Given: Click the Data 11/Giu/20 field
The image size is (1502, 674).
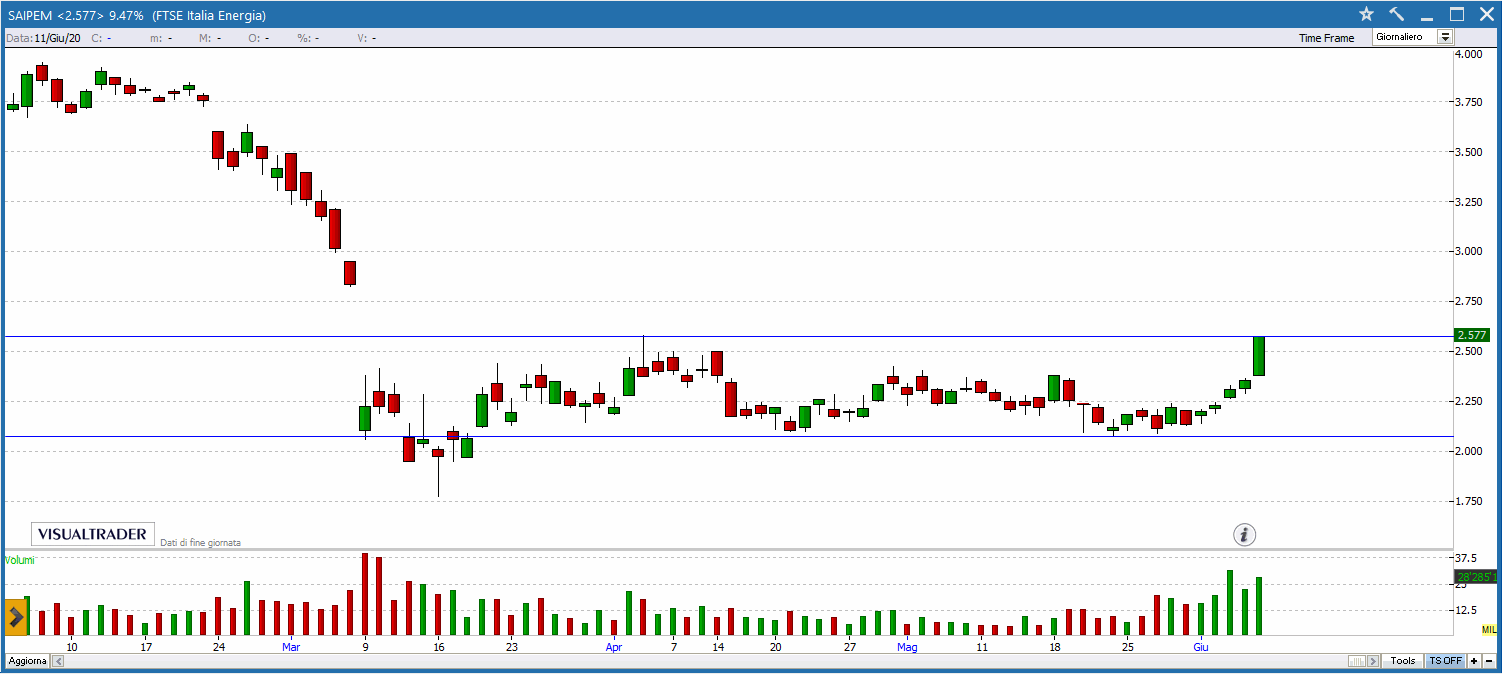Looking at the screenshot, I should tap(43, 38).
